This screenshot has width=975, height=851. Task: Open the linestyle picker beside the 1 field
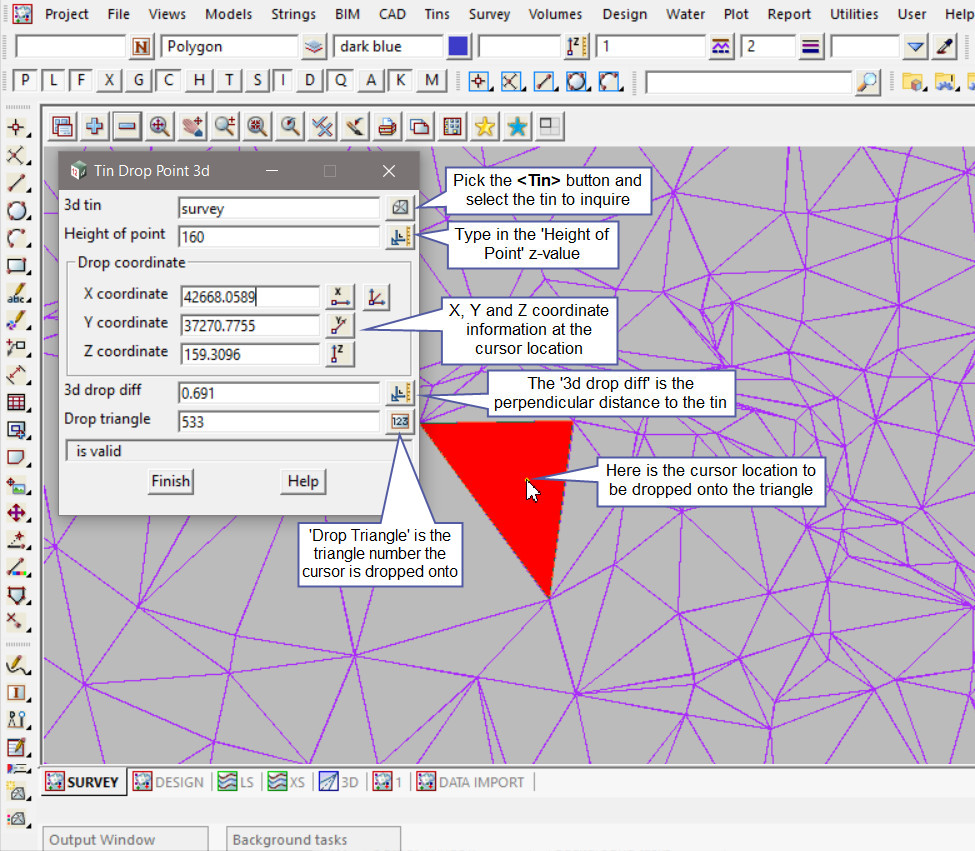coord(721,47)
